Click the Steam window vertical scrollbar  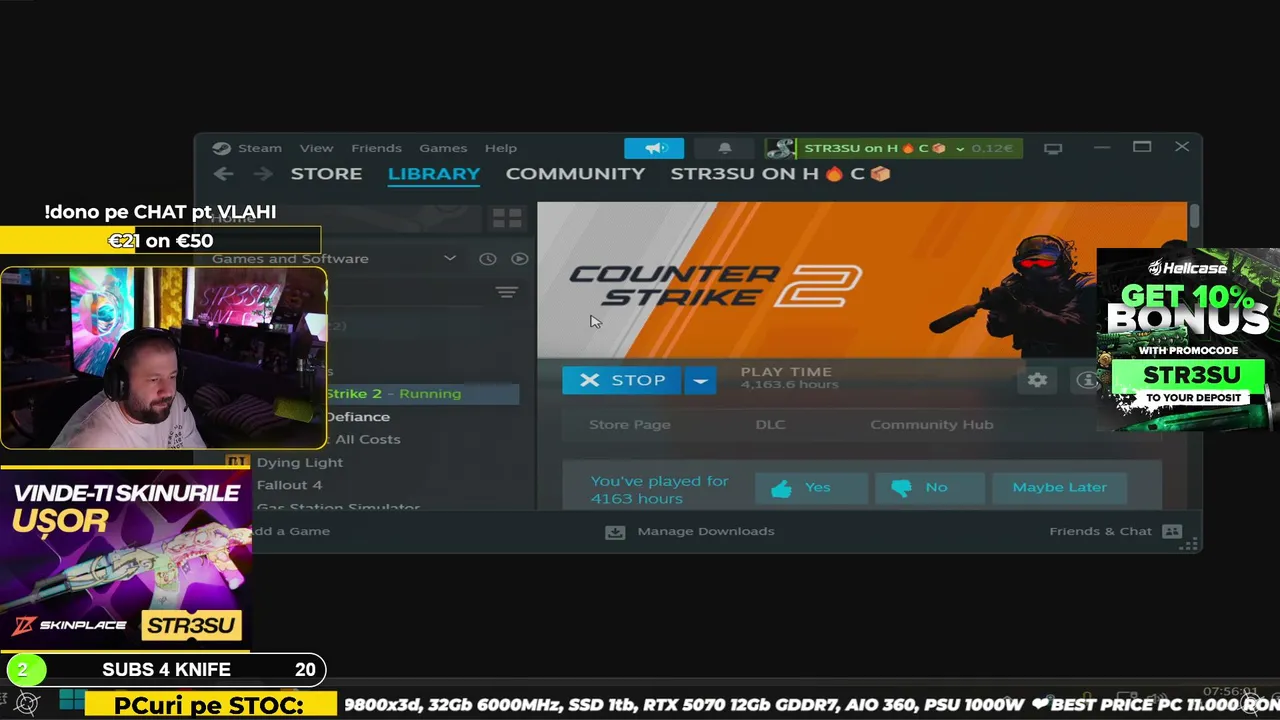click(x=1194, y=215)
